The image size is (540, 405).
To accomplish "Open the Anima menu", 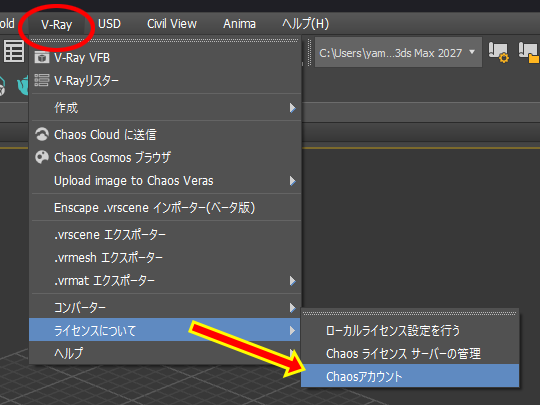I will click(x=239, y=24).
